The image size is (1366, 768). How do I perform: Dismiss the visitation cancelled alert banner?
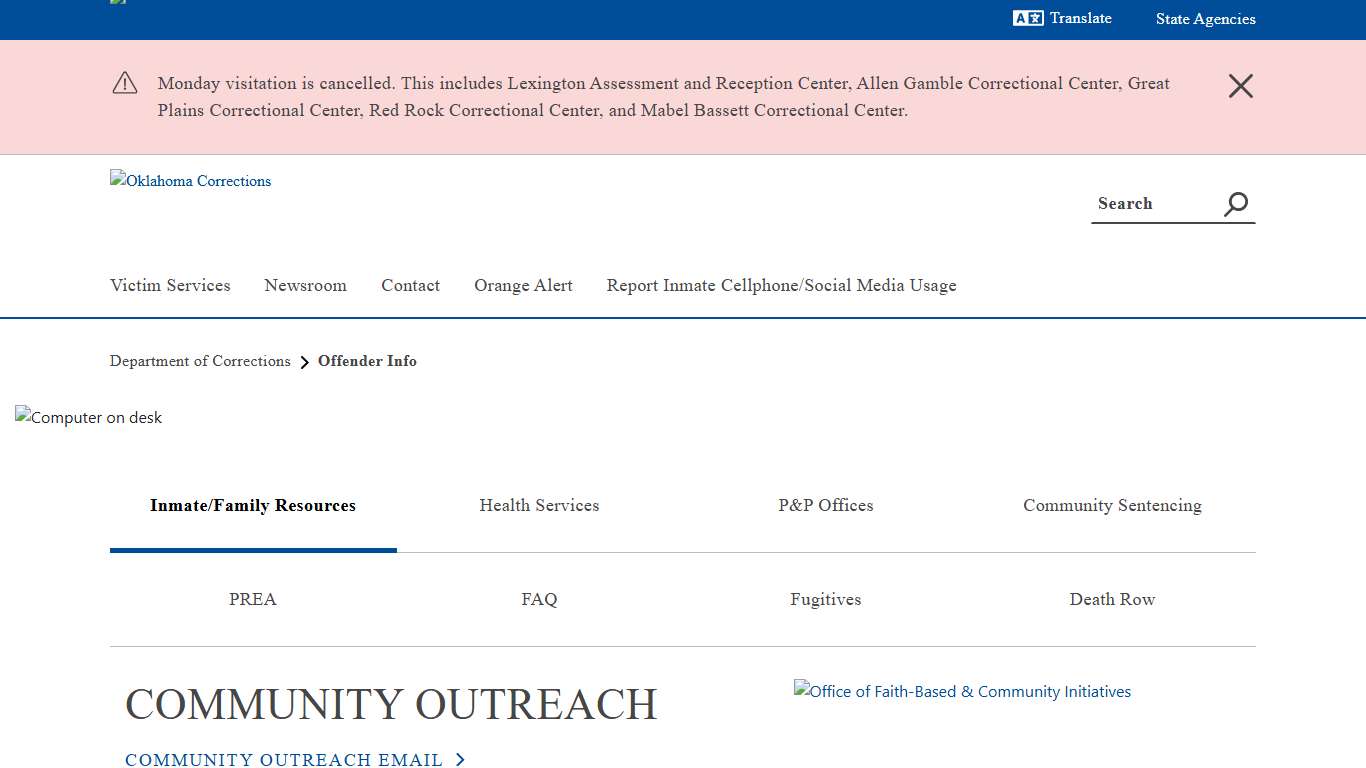[1240, 86]
